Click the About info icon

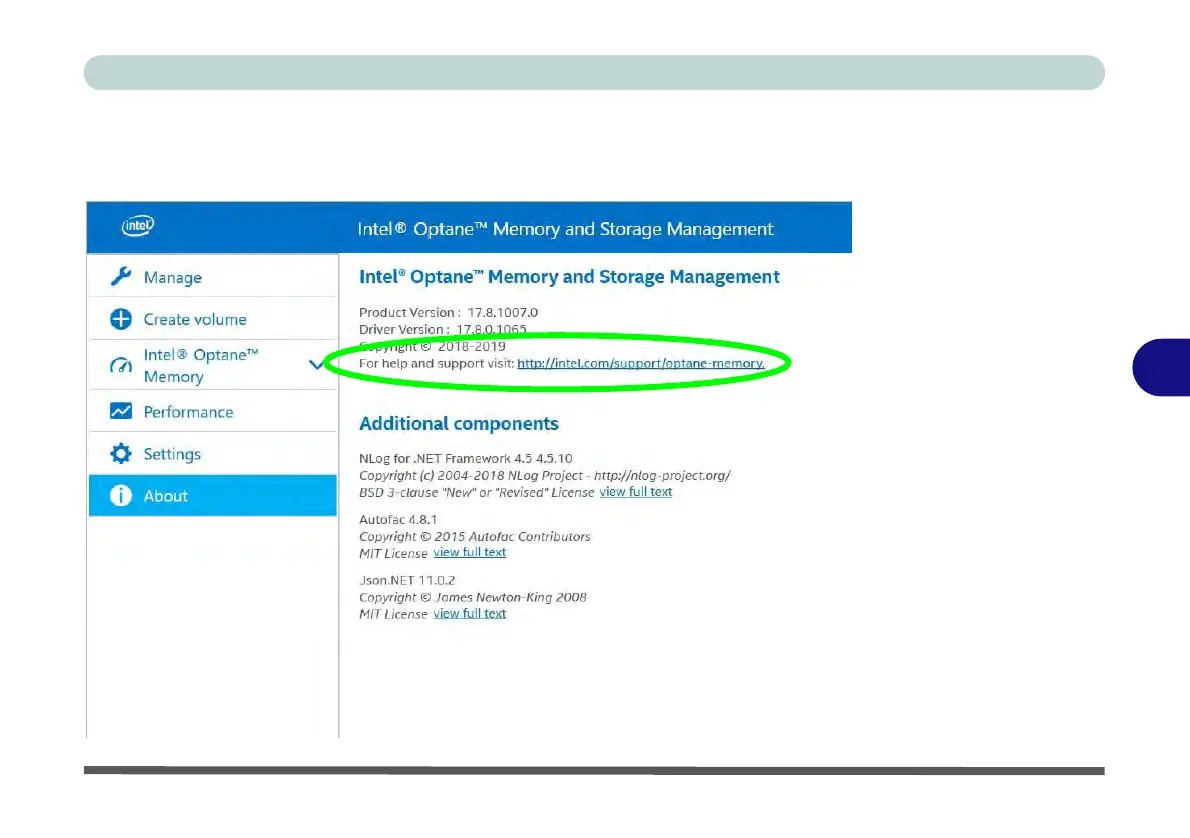pyautogui.click(x=121, y=495)
